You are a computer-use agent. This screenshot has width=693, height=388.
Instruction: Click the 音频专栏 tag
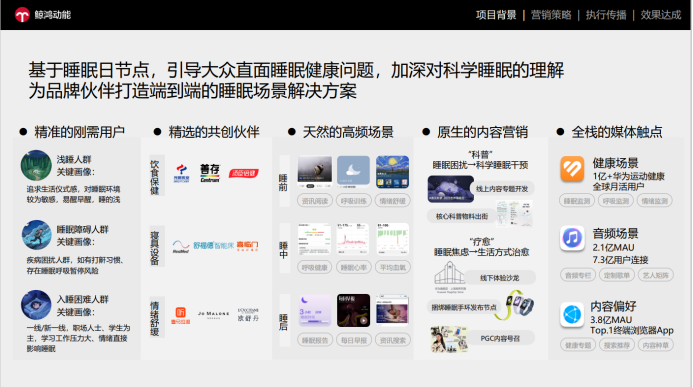(578, 275)
